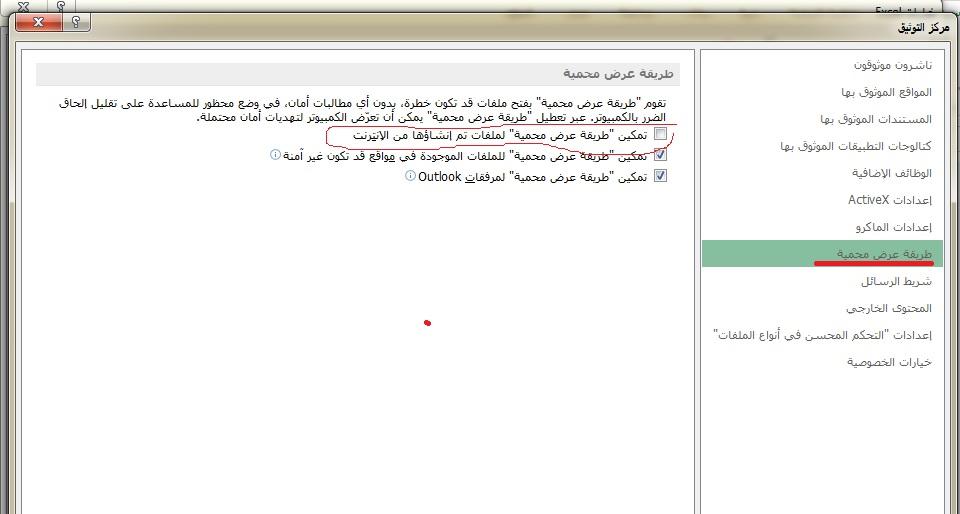Screen dimensions: 960x514
Task: Close the Trust Center dialog with red X
Action: click(x=38, y=22)
